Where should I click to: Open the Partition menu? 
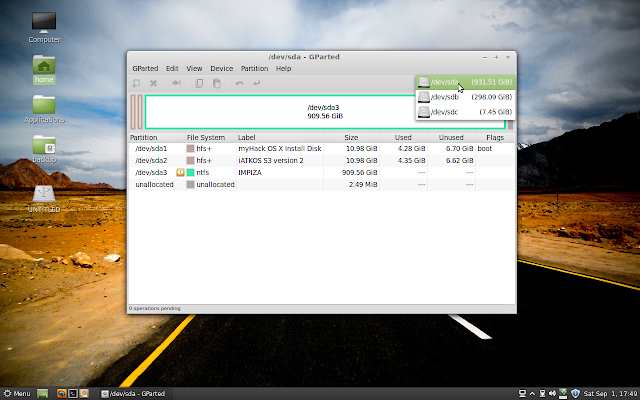point(254,69)
